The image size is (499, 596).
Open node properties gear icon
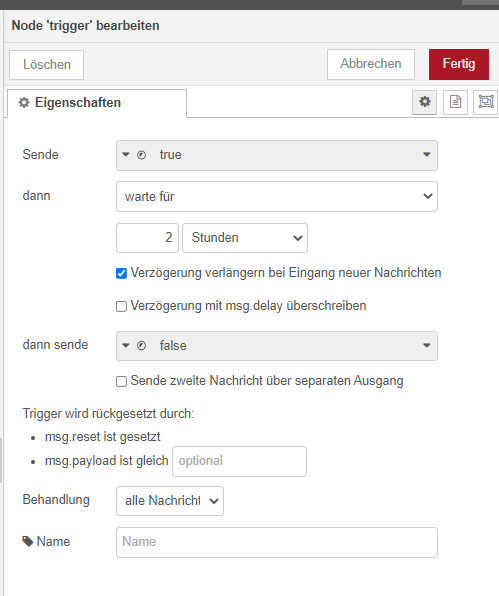tap(425, 102)
